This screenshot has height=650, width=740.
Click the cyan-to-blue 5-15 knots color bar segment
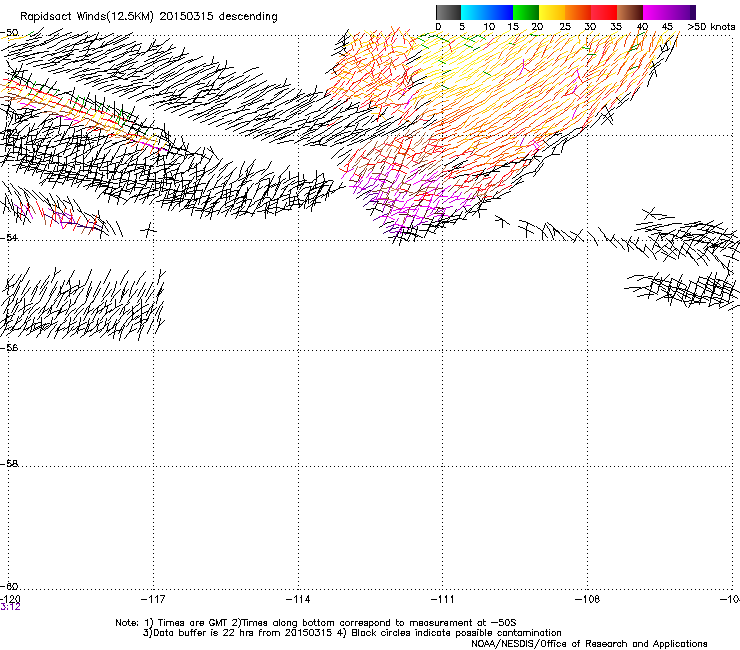(487, 12)
